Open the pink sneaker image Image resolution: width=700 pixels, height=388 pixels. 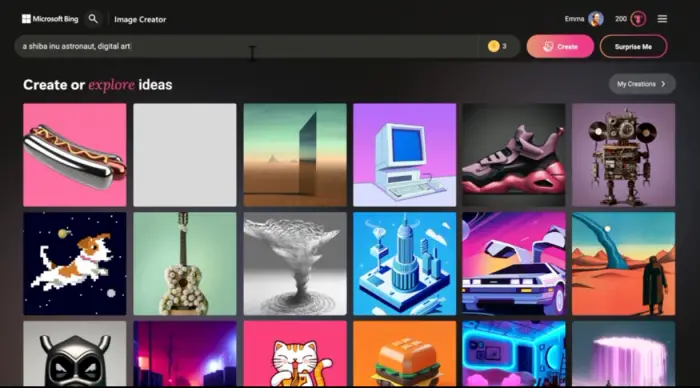tap(514, 155)
